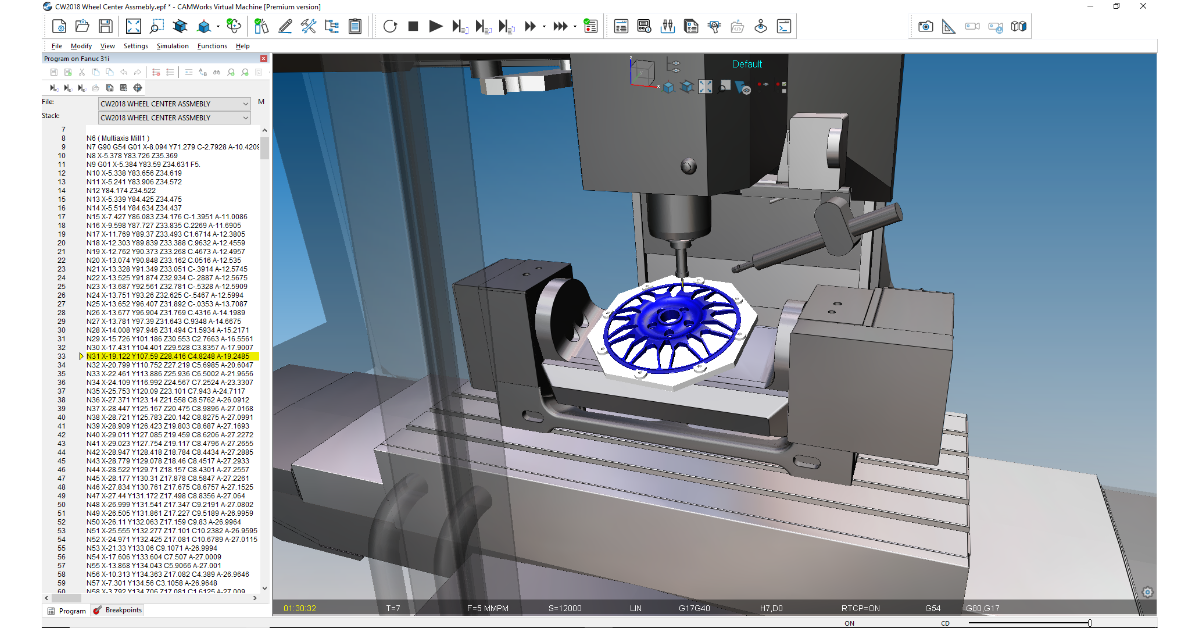This screenshot has height=628, width=1200.
Task: Open the Functions menu
Action: [211, 46]
